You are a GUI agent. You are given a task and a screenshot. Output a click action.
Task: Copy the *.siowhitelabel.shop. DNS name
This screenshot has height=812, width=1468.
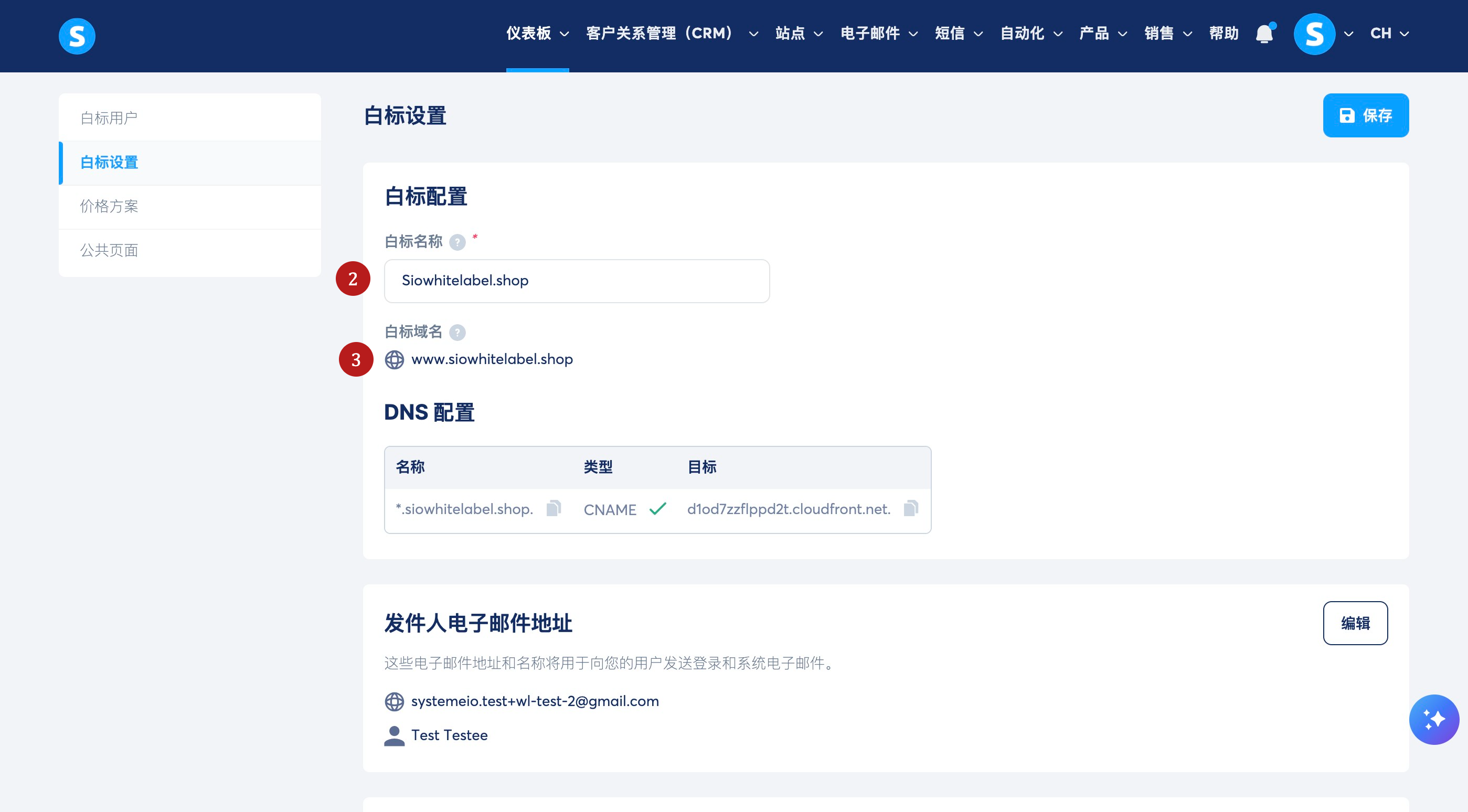[x=554, y=508]
